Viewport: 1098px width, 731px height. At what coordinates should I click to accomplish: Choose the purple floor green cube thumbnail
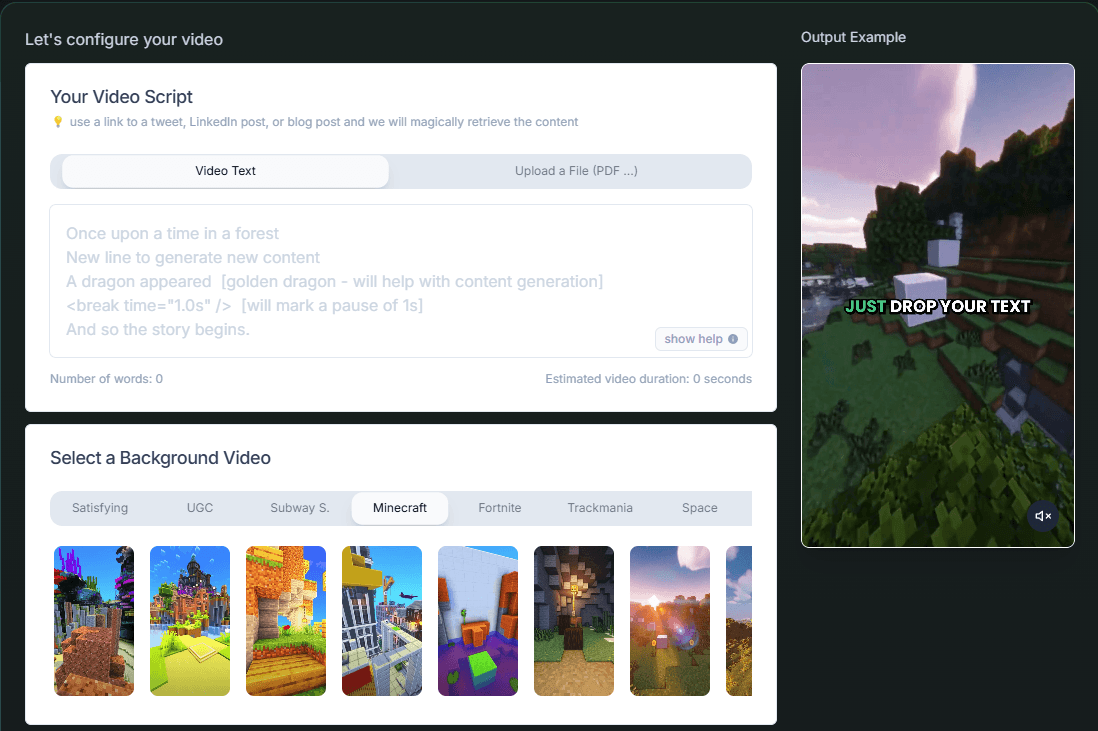coord(478,621)
